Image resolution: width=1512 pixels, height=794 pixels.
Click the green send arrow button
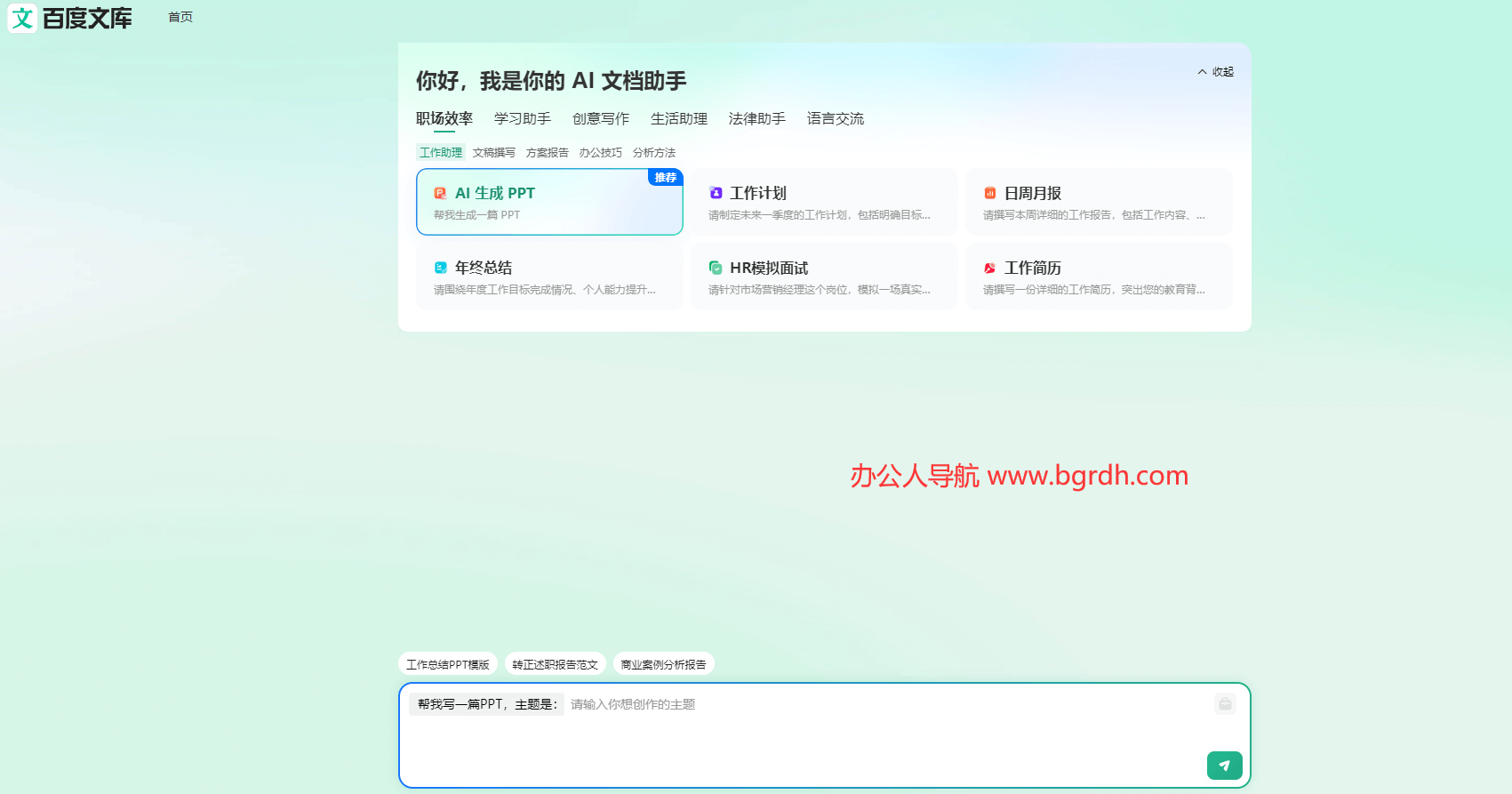[1224, 765]
